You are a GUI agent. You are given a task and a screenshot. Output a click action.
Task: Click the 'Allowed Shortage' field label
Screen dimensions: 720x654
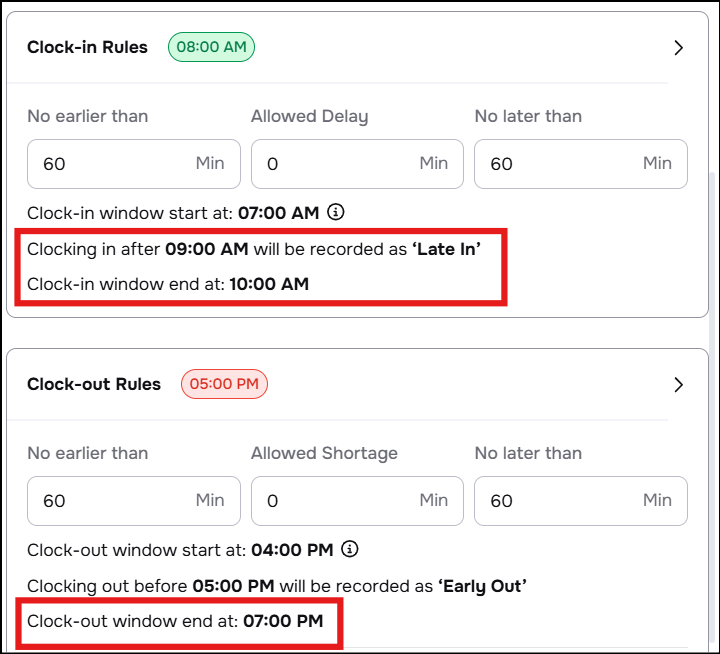[x=324, y=453]
